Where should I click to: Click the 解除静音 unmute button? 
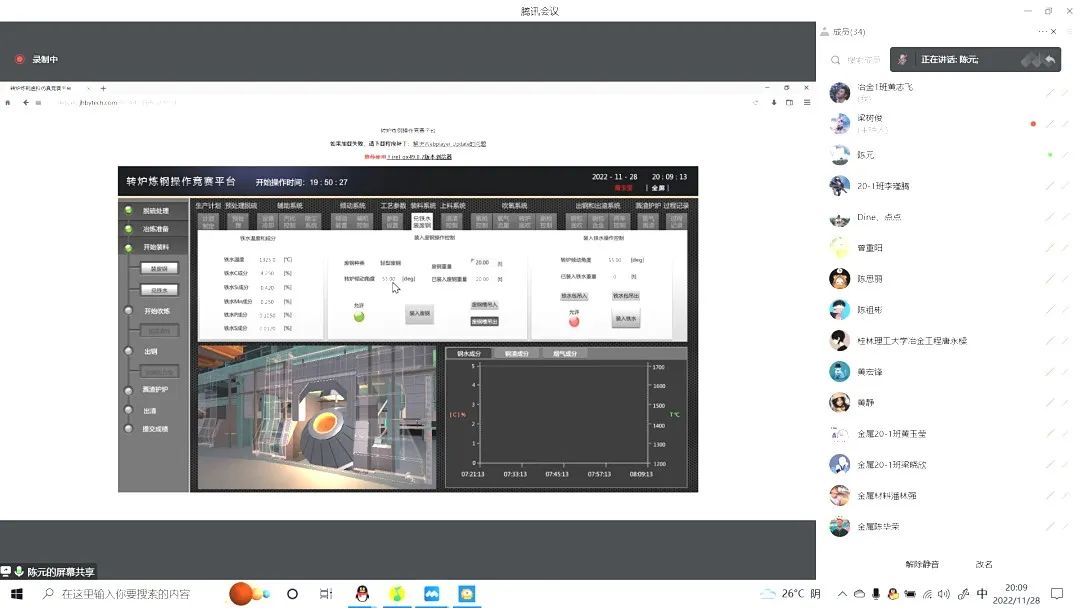pos(921,564)
